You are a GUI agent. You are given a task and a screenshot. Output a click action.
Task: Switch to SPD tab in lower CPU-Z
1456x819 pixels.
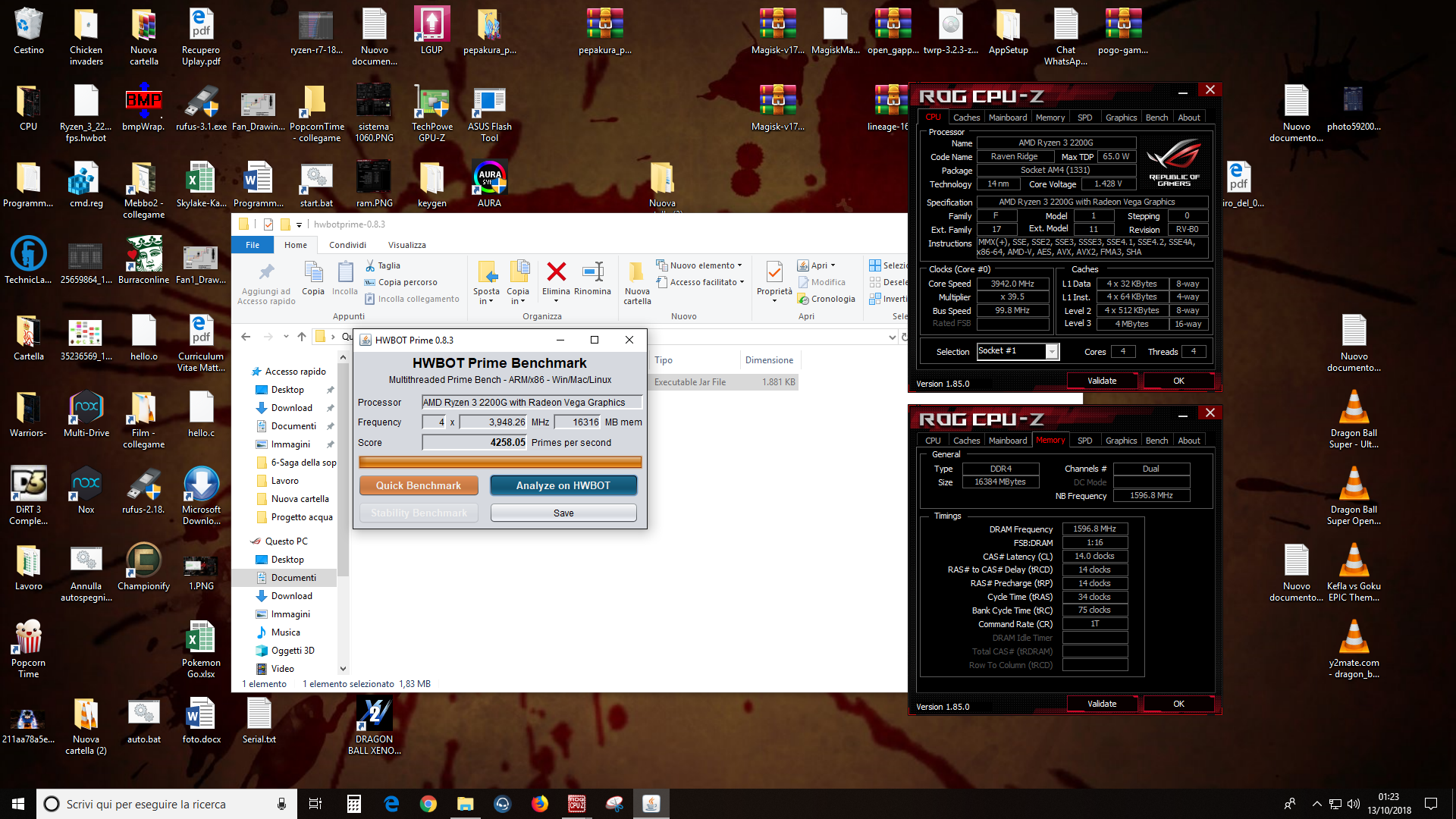coord(1084,441)
